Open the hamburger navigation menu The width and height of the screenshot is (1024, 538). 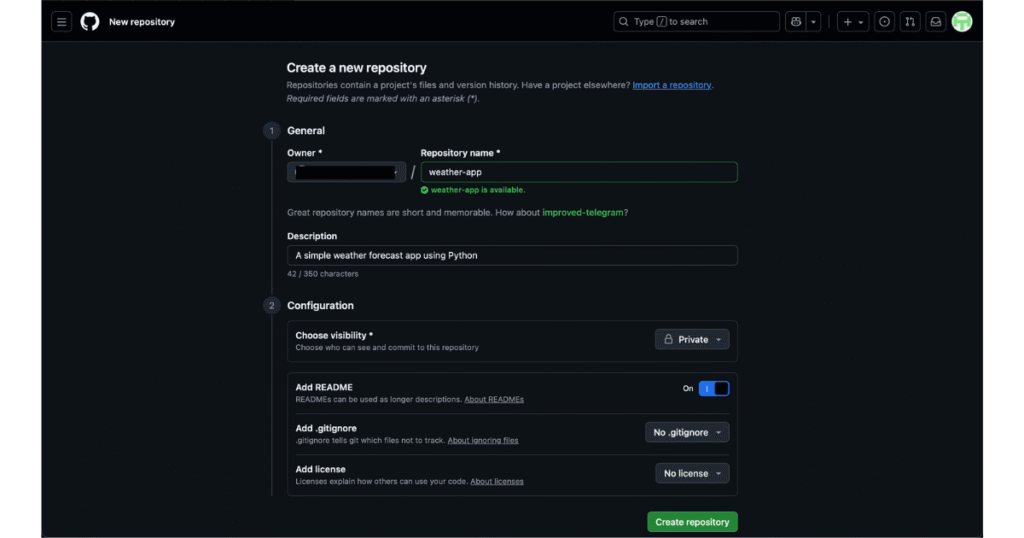pyautogui.click(x=62, y=22)
